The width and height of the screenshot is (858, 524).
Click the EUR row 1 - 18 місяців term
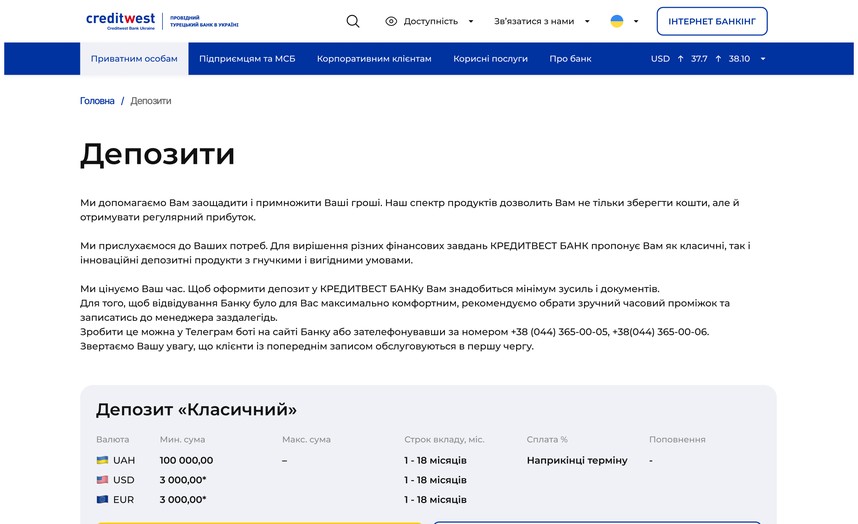tap(436, 499)
